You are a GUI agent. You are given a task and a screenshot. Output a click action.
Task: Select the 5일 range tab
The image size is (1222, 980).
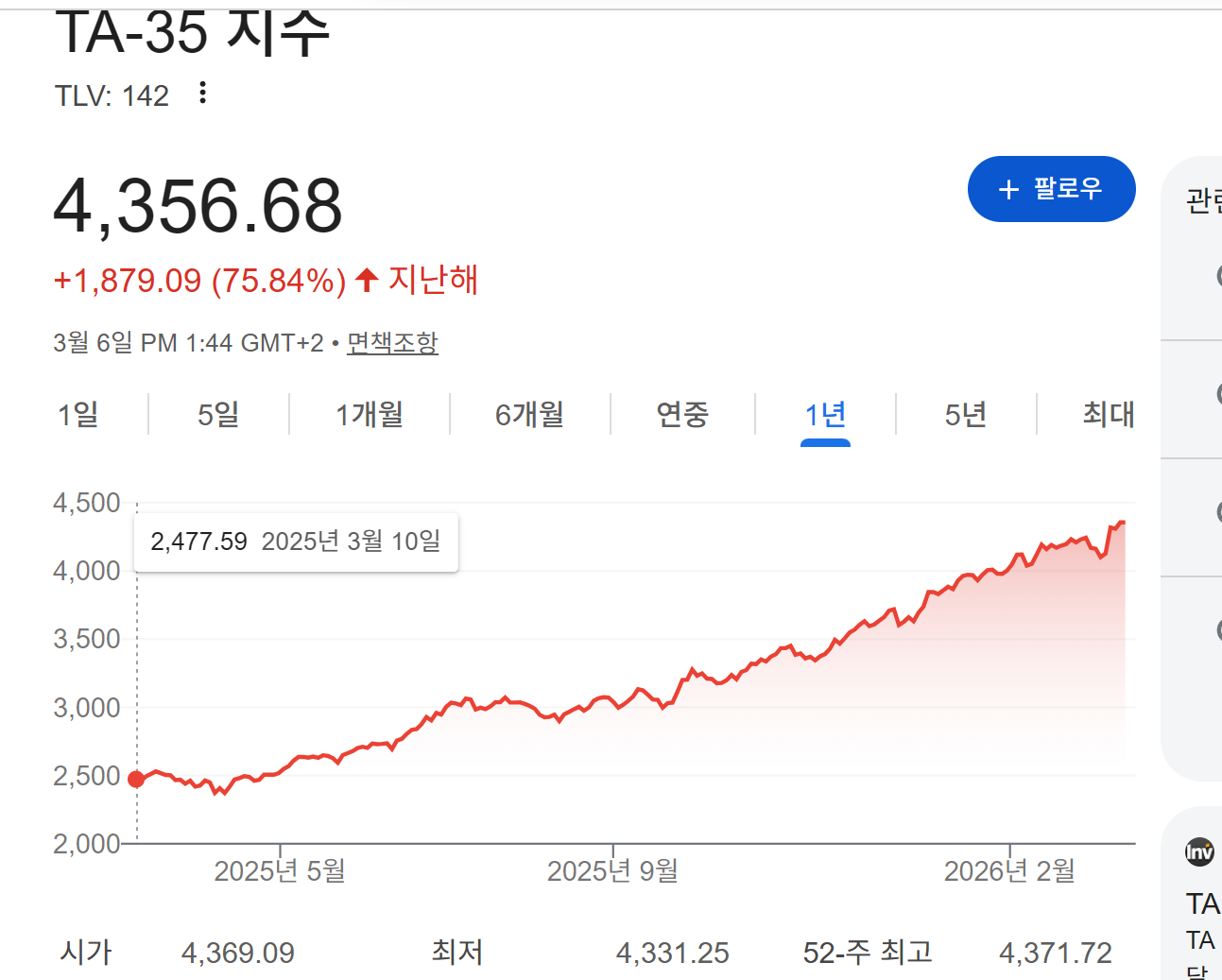tap(218, 414)
